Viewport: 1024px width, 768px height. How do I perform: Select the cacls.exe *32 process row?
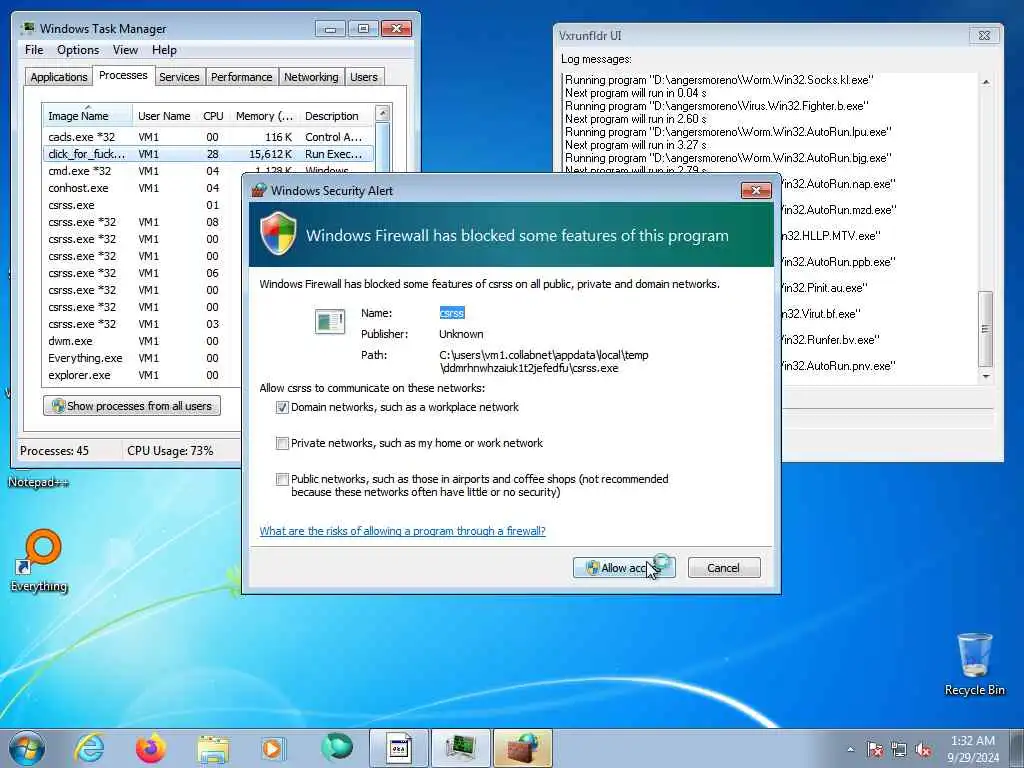pos(208,137)
